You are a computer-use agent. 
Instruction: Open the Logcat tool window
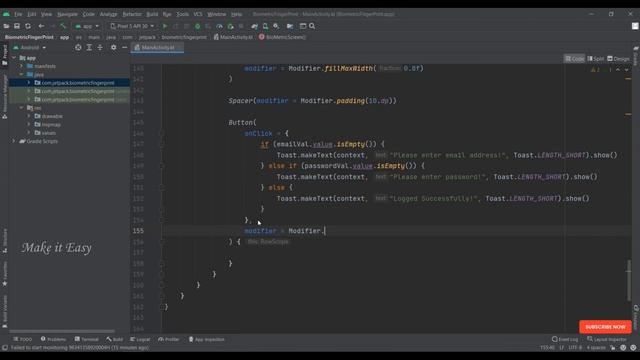click(140, 339)
